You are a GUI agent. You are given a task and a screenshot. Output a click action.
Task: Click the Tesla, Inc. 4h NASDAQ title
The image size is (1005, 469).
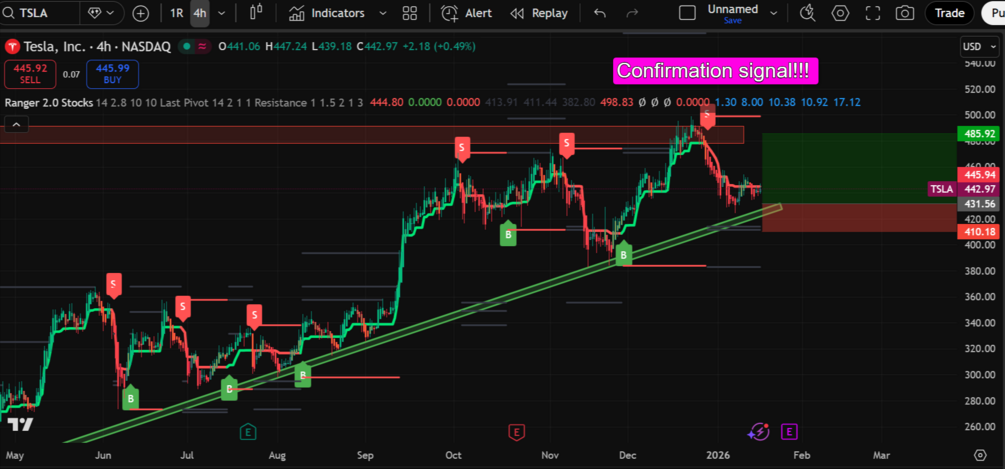point(97,46)
